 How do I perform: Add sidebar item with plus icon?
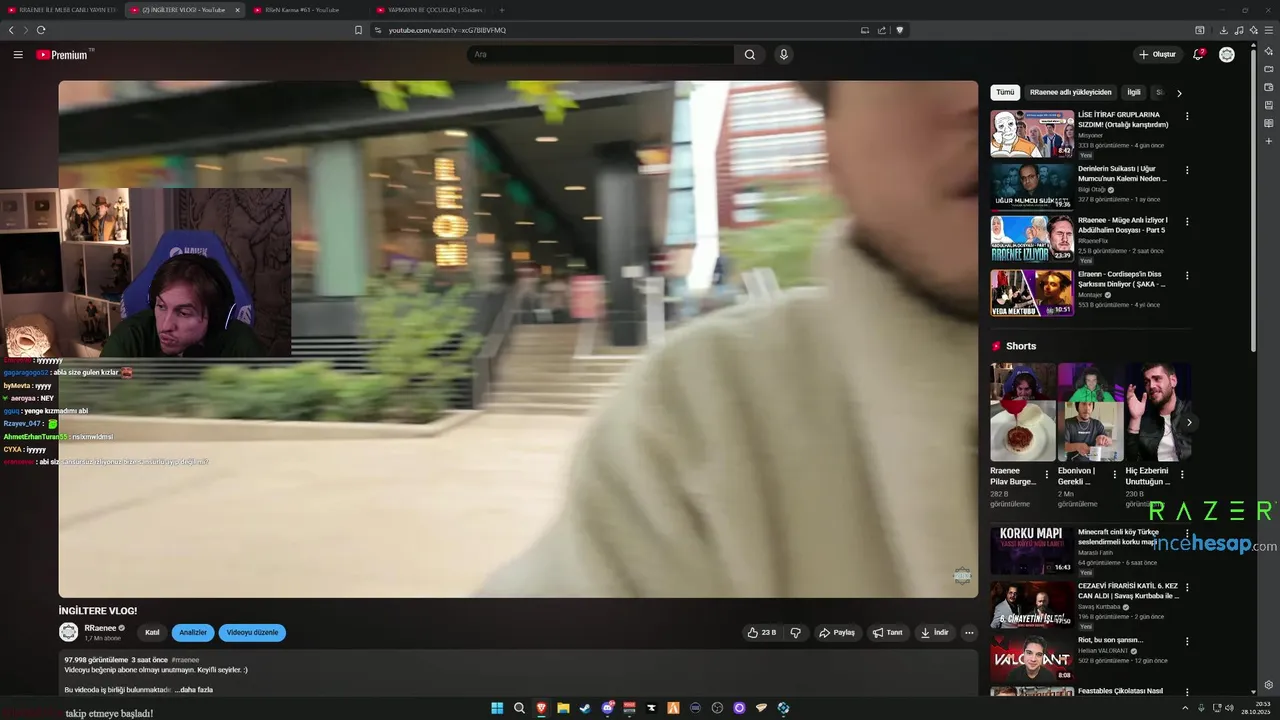pos(1269,141)
